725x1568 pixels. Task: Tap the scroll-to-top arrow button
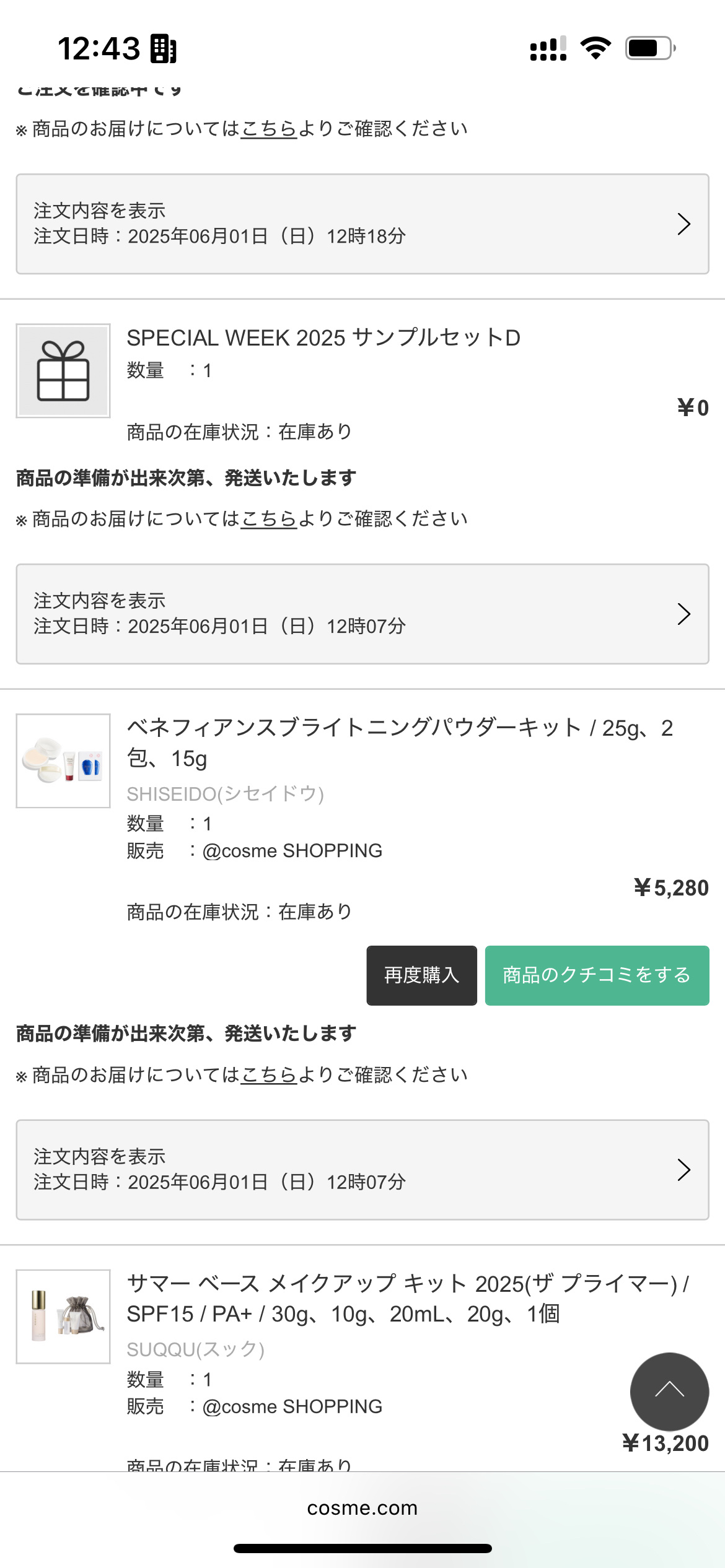pos(669,1391)
